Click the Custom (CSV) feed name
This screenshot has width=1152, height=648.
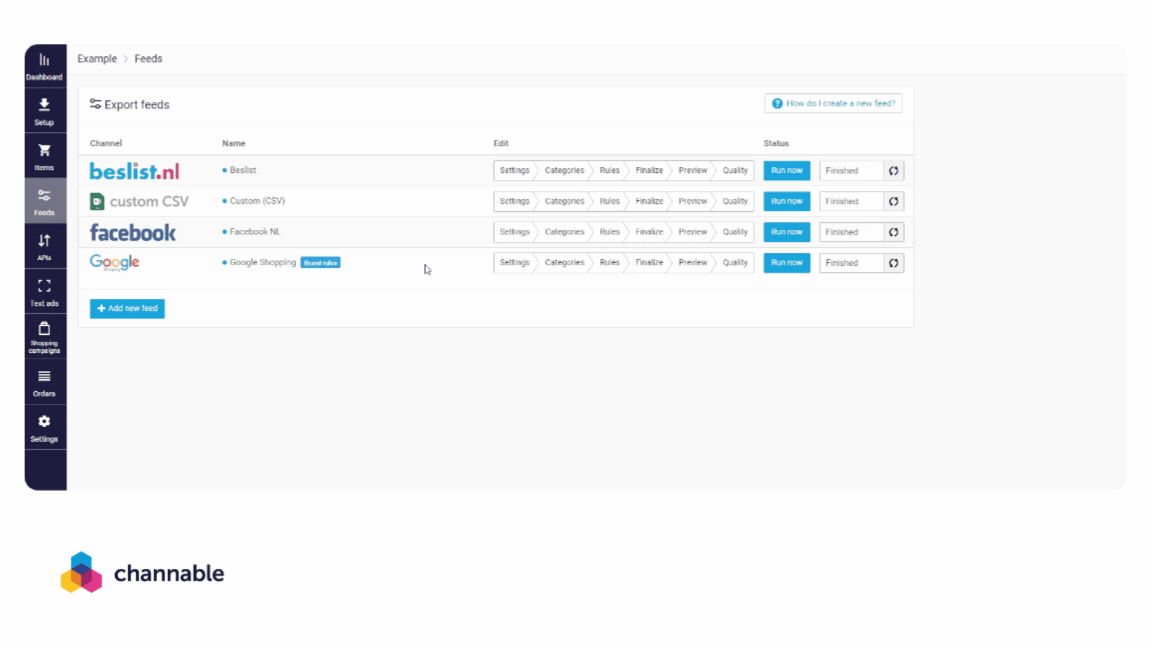coord(257,201)
